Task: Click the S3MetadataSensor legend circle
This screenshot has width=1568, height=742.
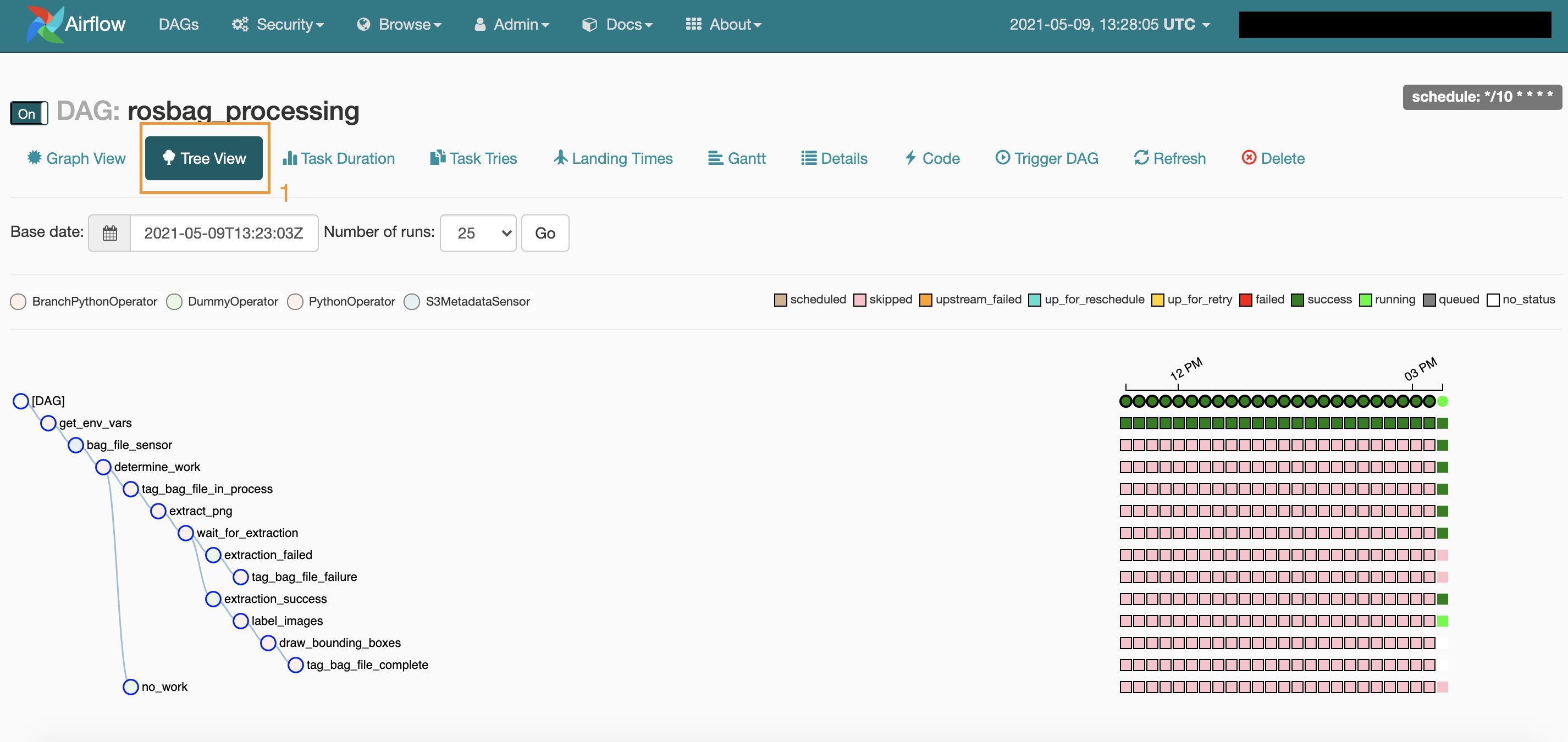Action: click(x=411, y=301)
